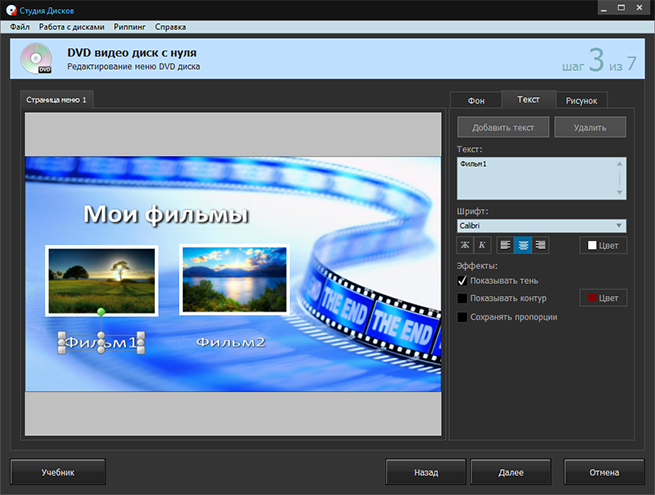Align text to the left
The height and width of the screenshot is (495, 655).
coord(505,245)
